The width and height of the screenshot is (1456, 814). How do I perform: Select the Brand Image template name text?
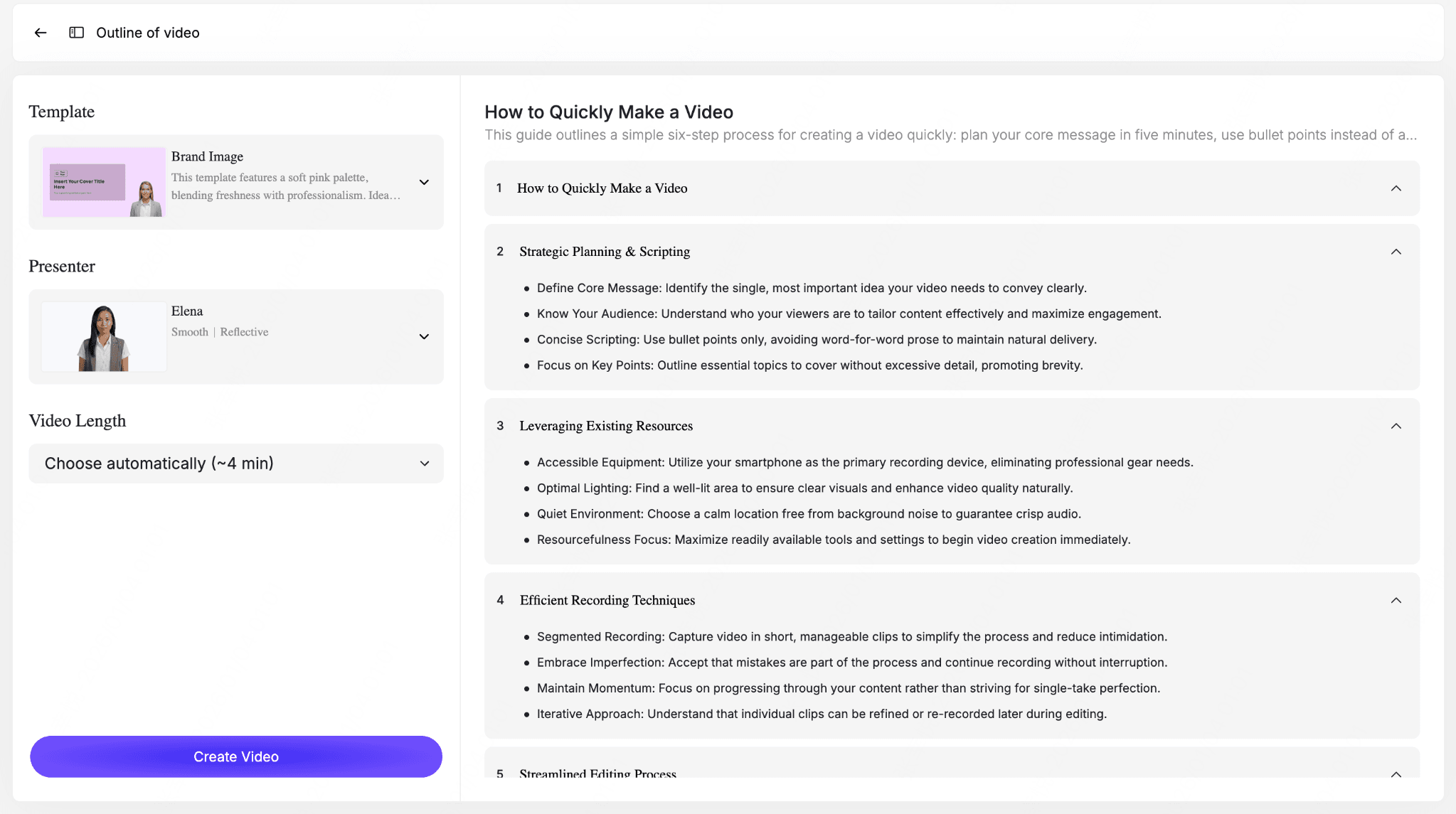[x=207, y=156]
